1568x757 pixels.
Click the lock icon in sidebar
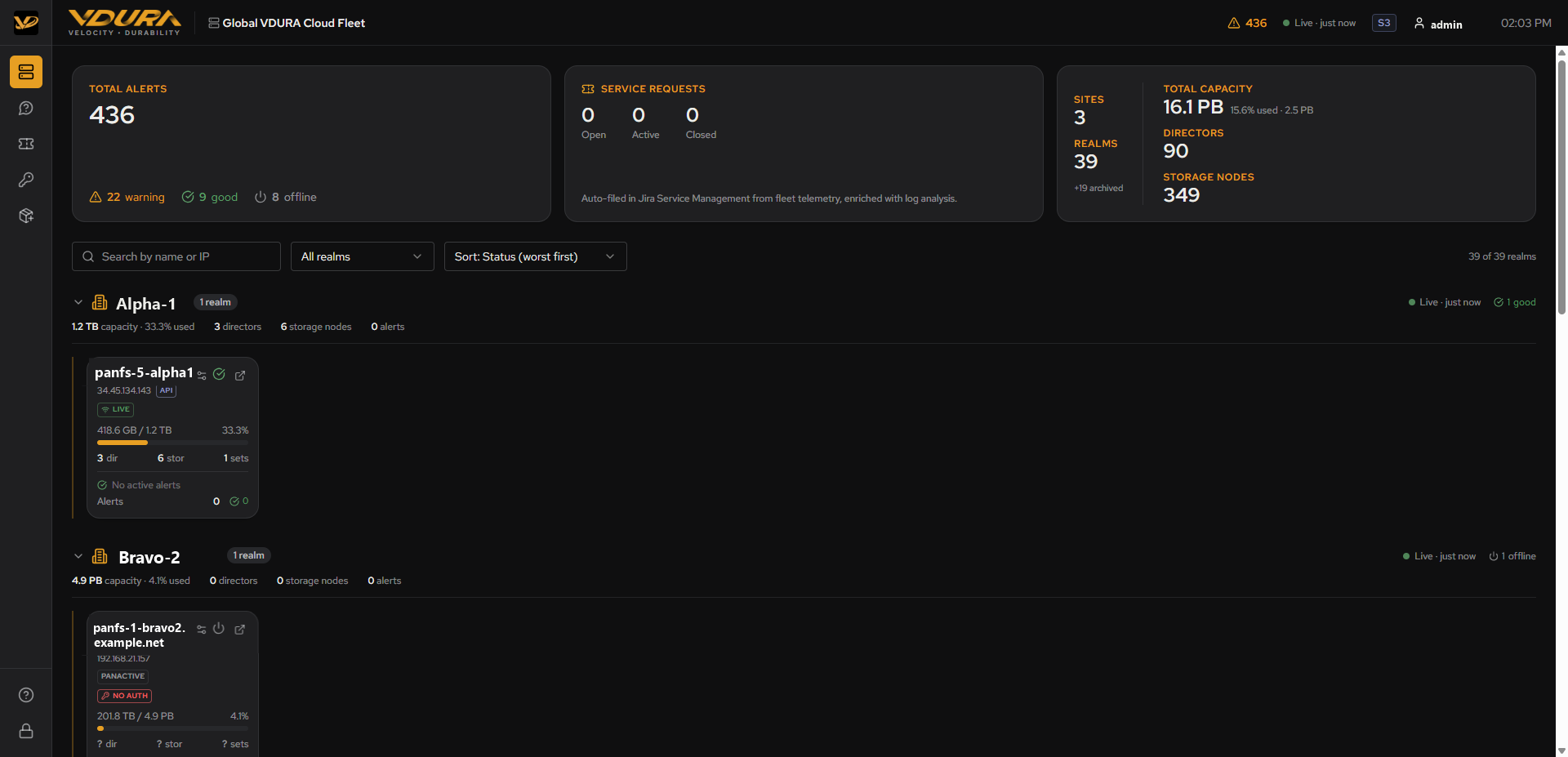point(26,731)
